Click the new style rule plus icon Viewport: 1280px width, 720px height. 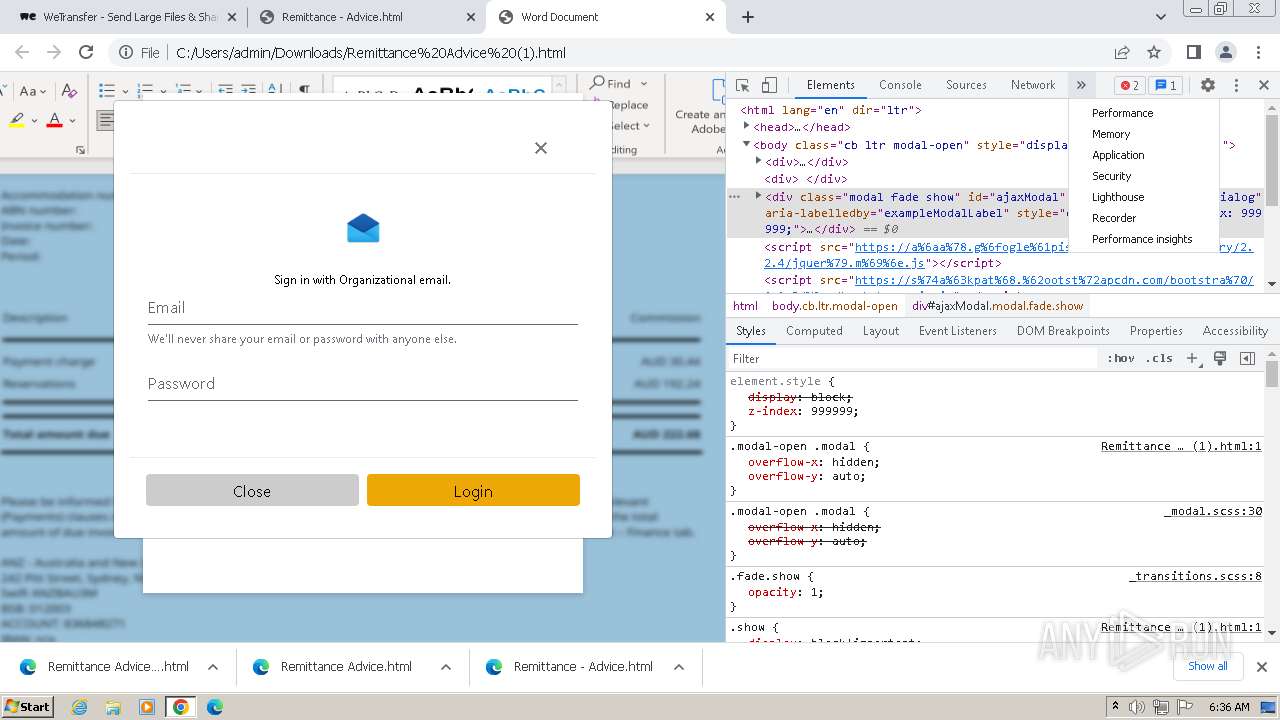[x=1192, y=358]
